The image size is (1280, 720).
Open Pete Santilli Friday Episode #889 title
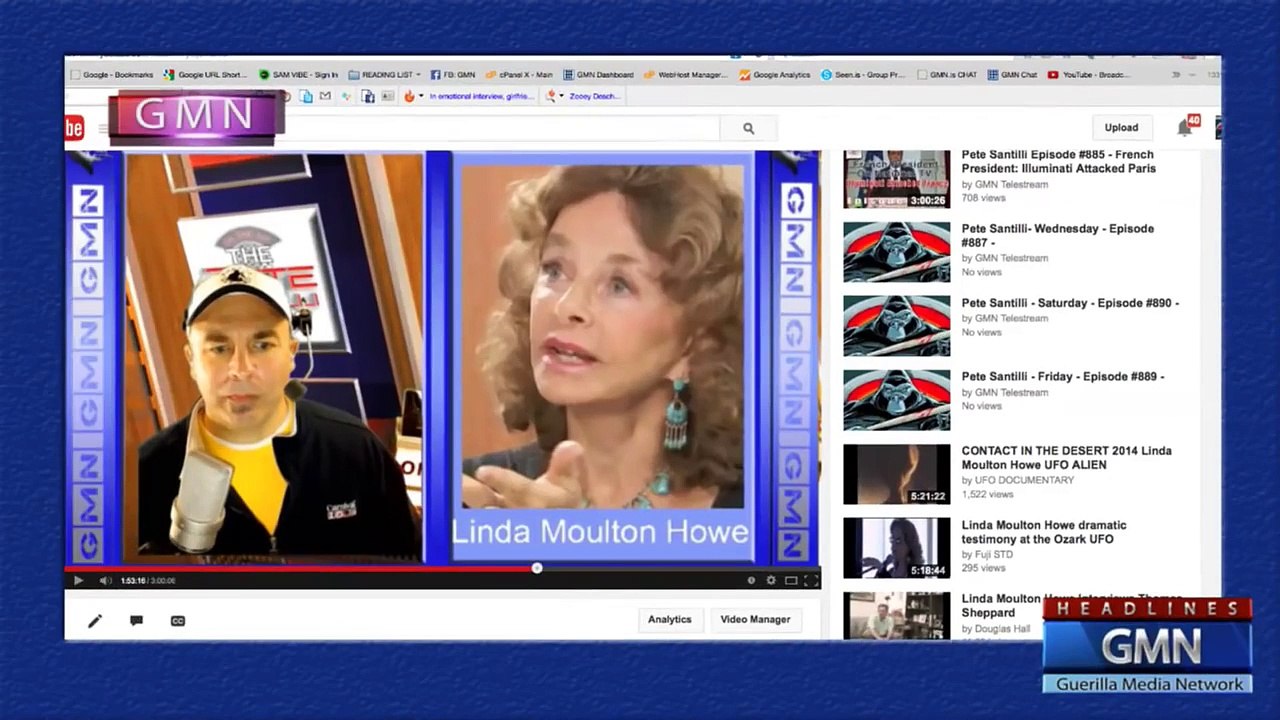(x=1063, y=377)
